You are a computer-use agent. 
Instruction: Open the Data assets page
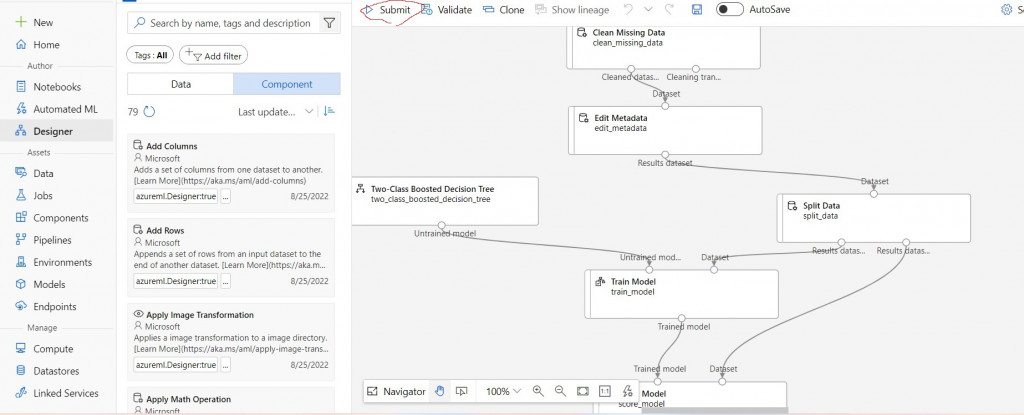coord(35,173)
